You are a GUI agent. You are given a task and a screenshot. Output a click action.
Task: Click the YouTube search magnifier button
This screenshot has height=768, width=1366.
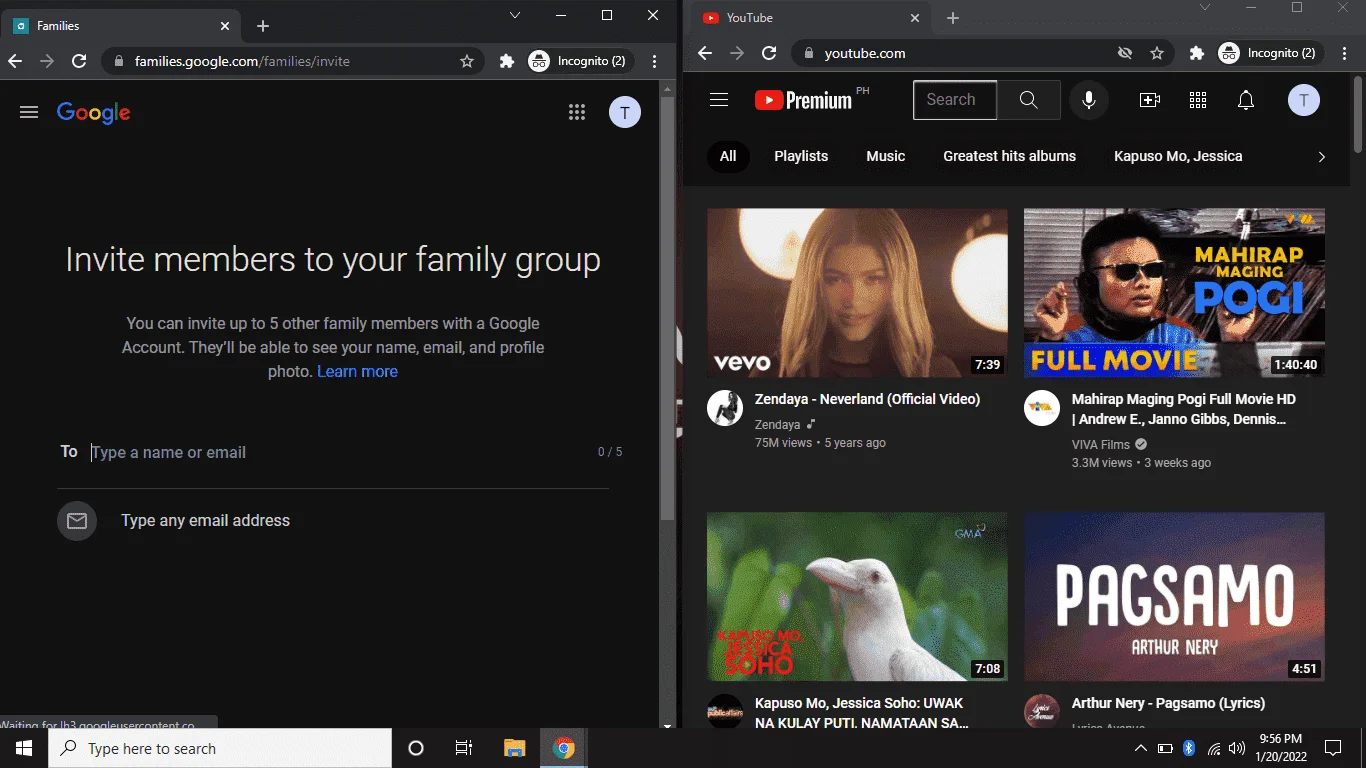click(x=1028, y=100)
